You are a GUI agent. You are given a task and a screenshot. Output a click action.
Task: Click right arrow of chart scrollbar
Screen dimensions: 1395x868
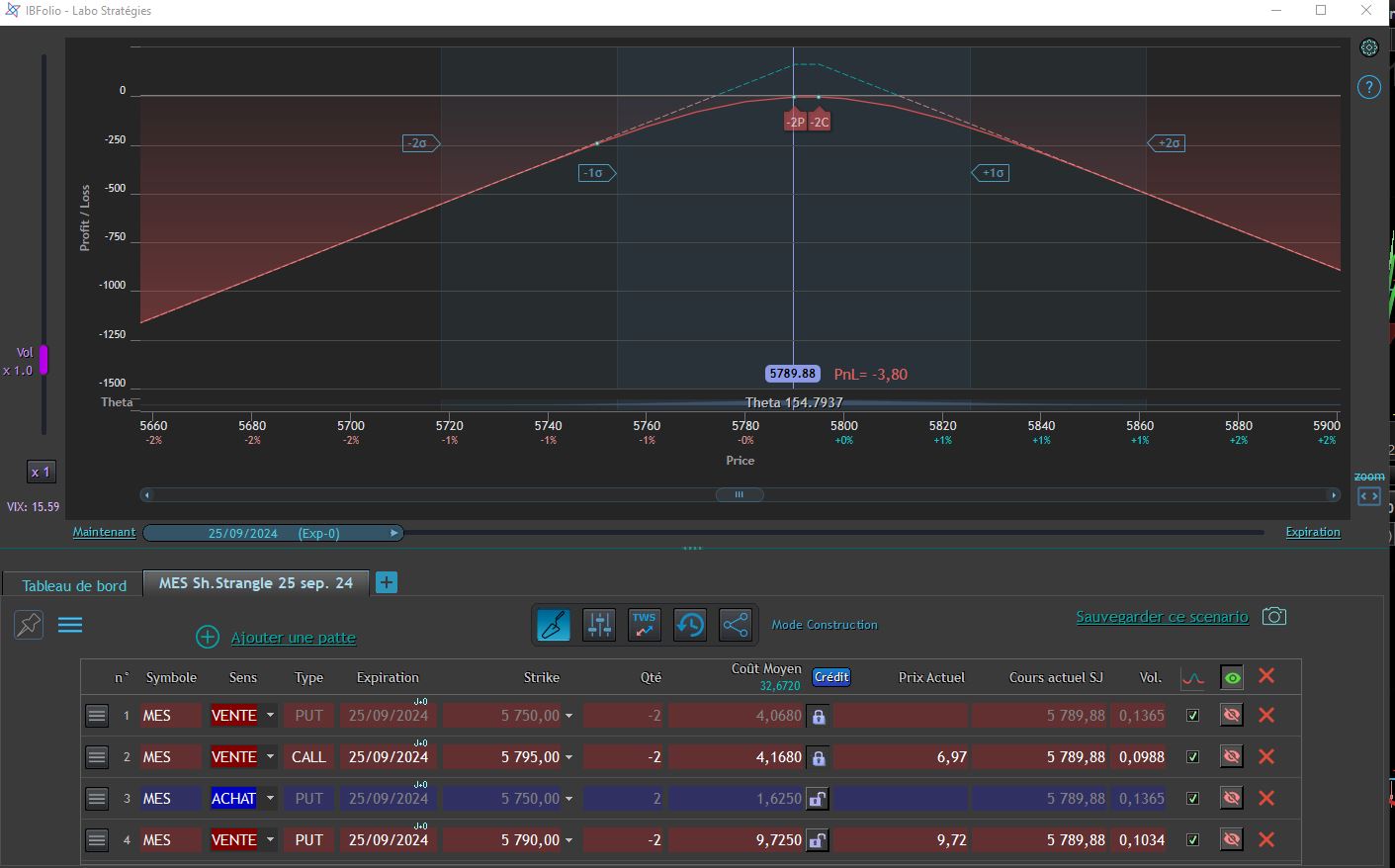[x=1333, y=494]
